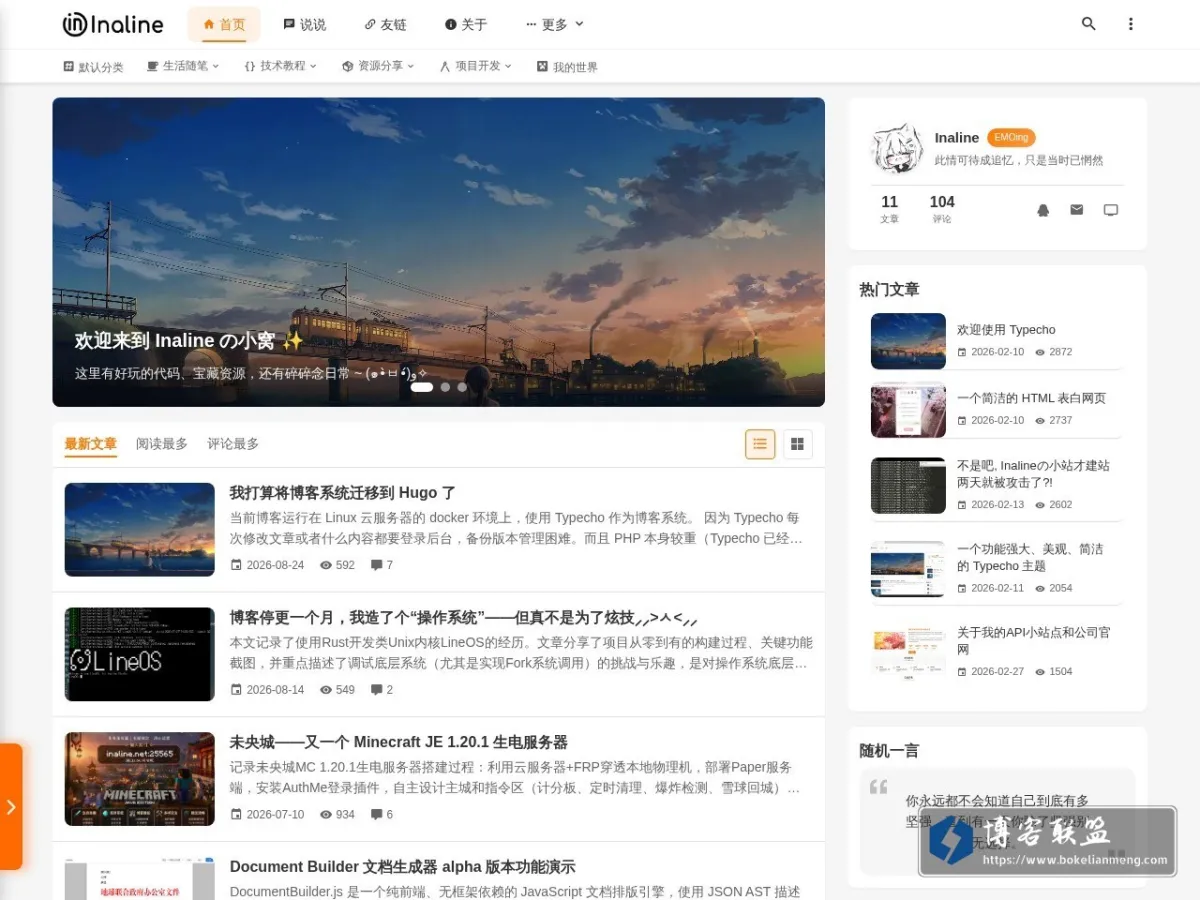Click the LineOS article thumbnail
The width and height of the screenshot is (1200, 900).
click(140, 654)
